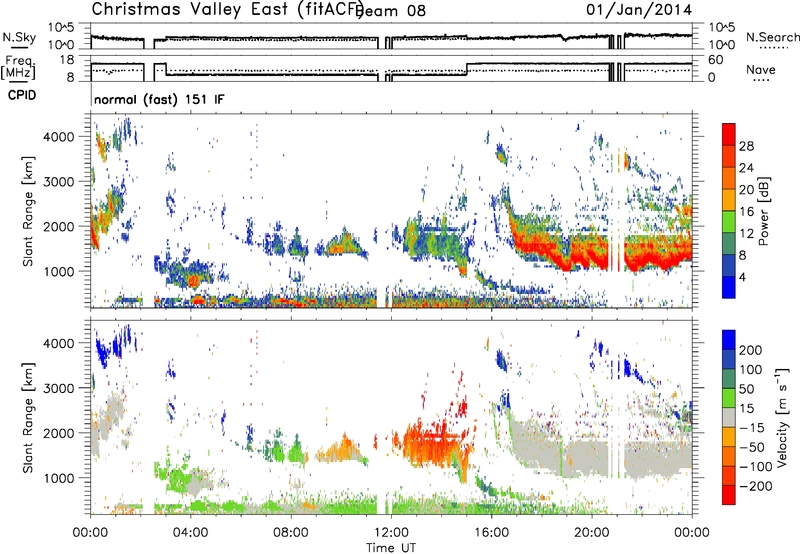Click the '08:00' time axis tick label
Image resolution: width=800 pixels, height=554 pixels.
point(291,533)
